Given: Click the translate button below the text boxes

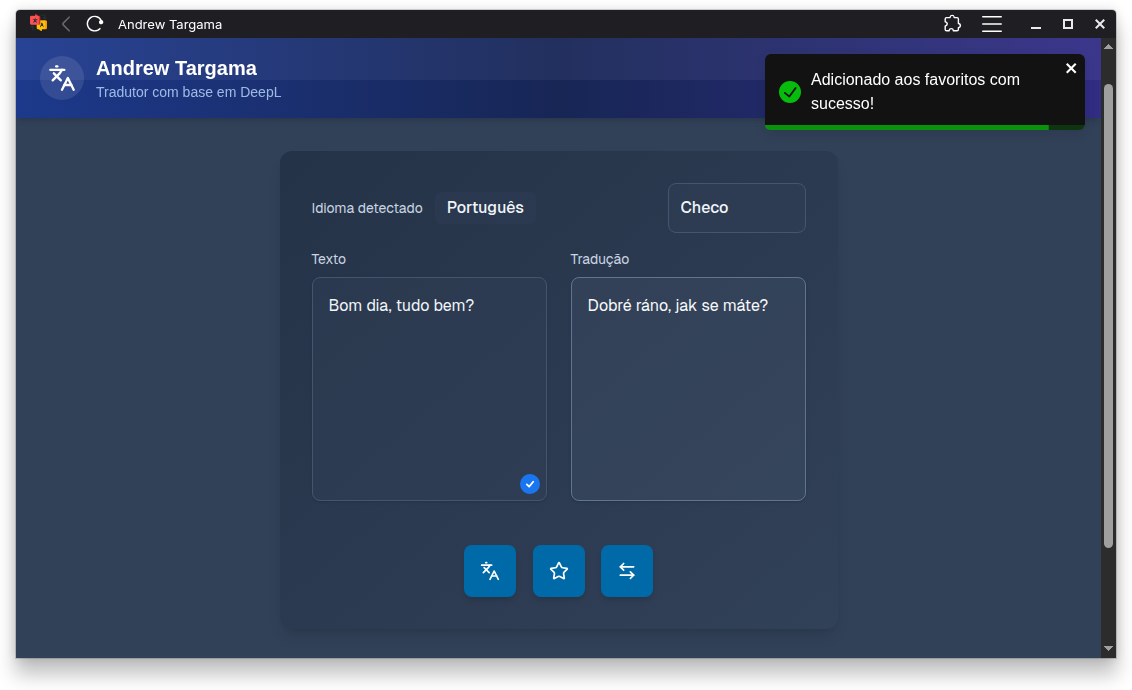Looking at the screenshot, I should [x=490, y=571].
